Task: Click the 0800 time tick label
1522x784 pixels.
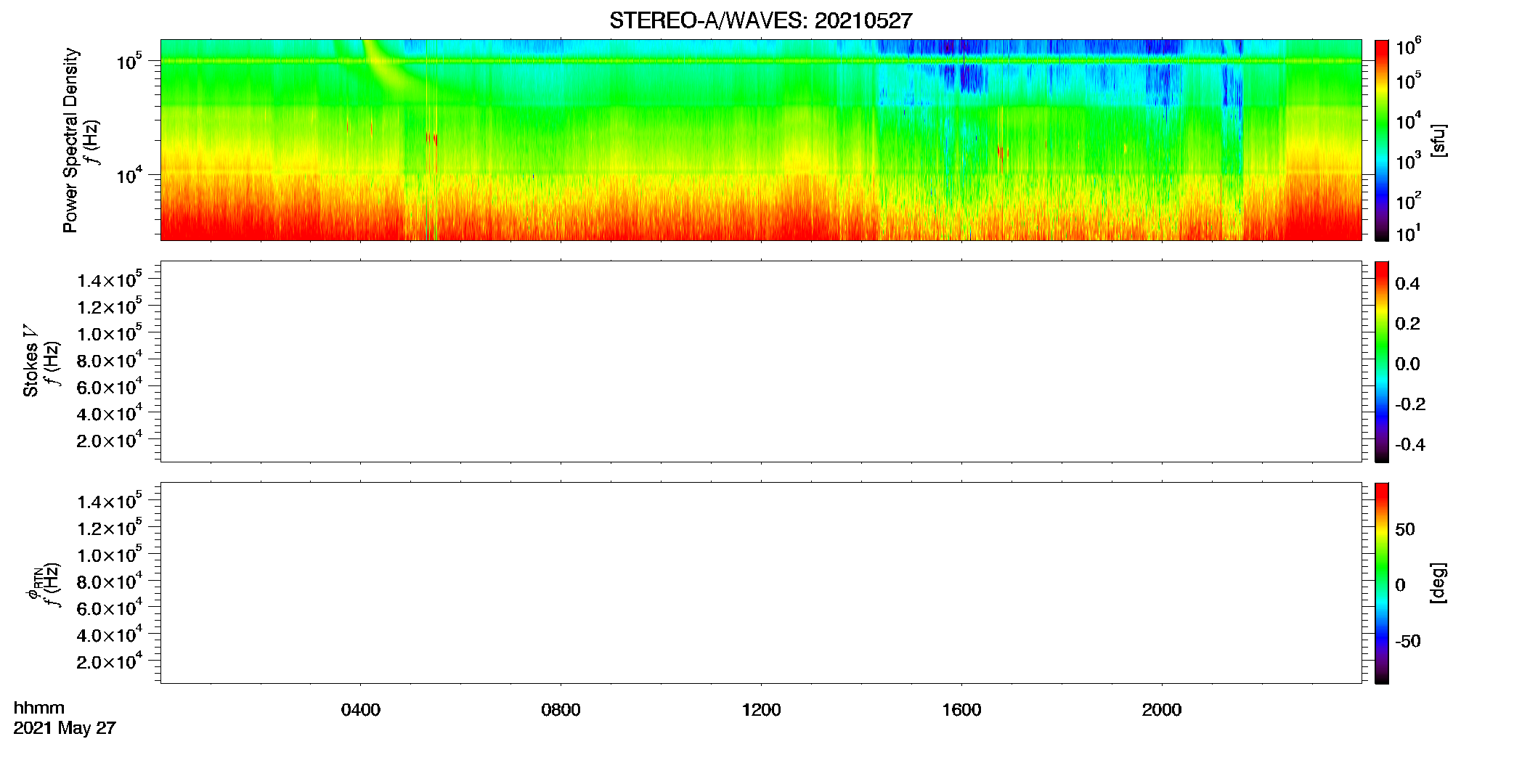Action: tap(561, 710)
